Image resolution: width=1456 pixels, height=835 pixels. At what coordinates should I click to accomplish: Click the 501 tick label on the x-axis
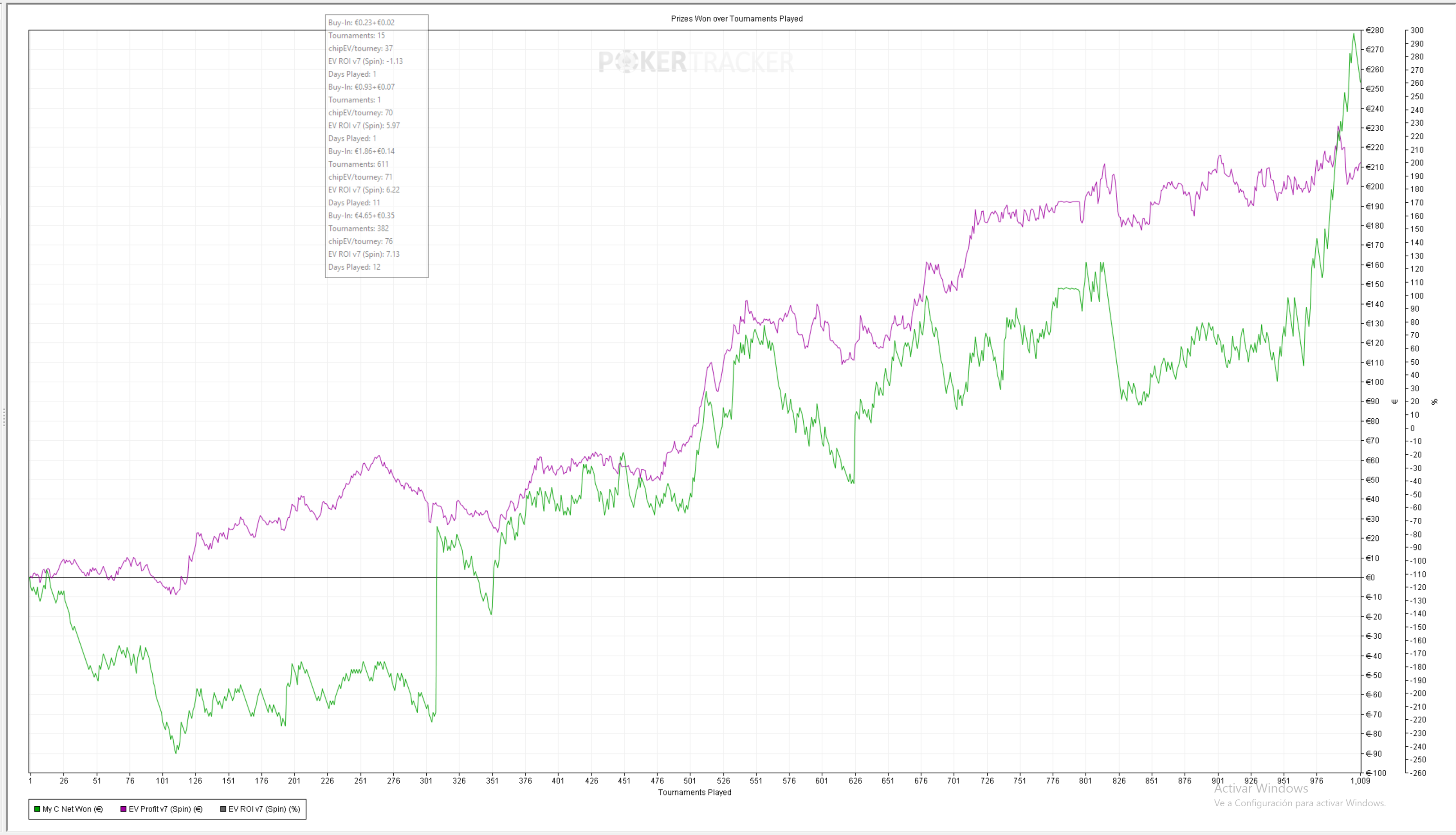coord(690,781)
